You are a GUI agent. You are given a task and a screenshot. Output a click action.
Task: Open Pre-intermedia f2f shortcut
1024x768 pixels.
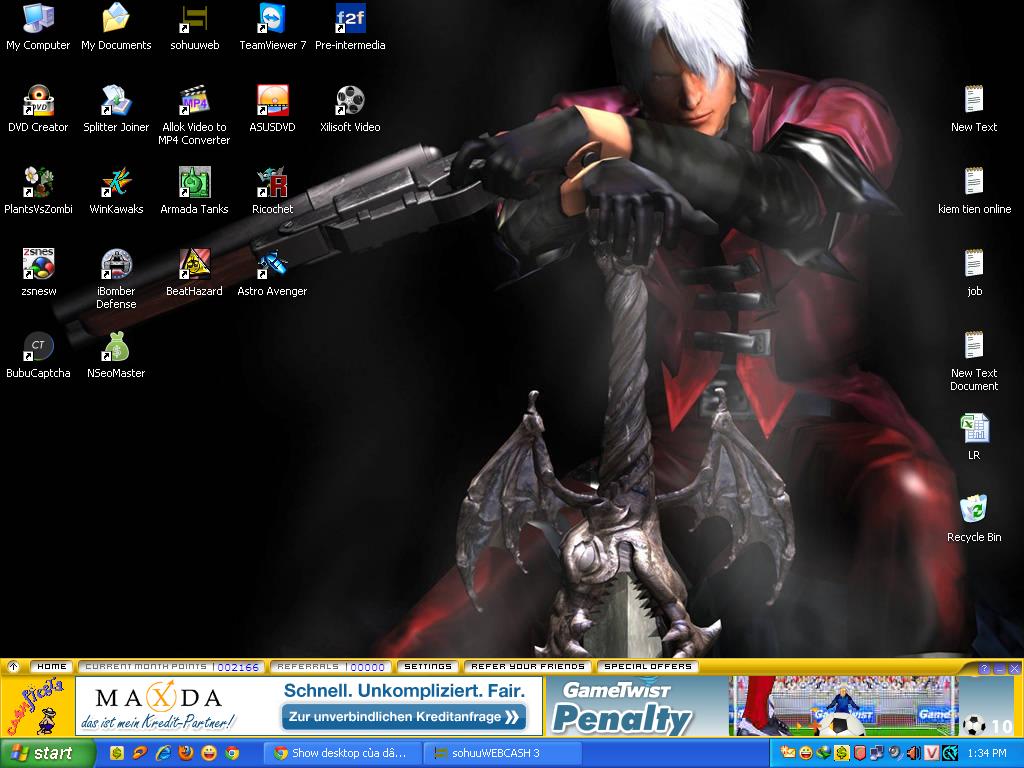[350, 26]
